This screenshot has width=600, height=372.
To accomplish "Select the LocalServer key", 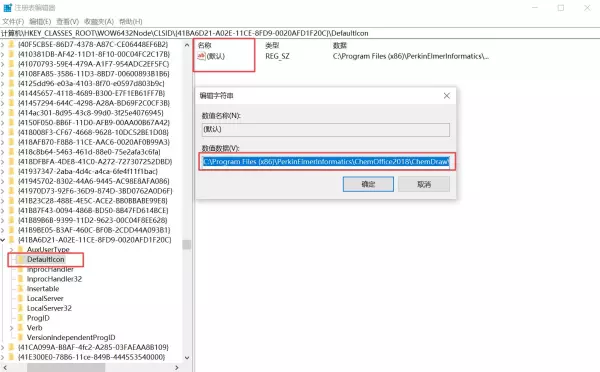I will coord(45,299).
